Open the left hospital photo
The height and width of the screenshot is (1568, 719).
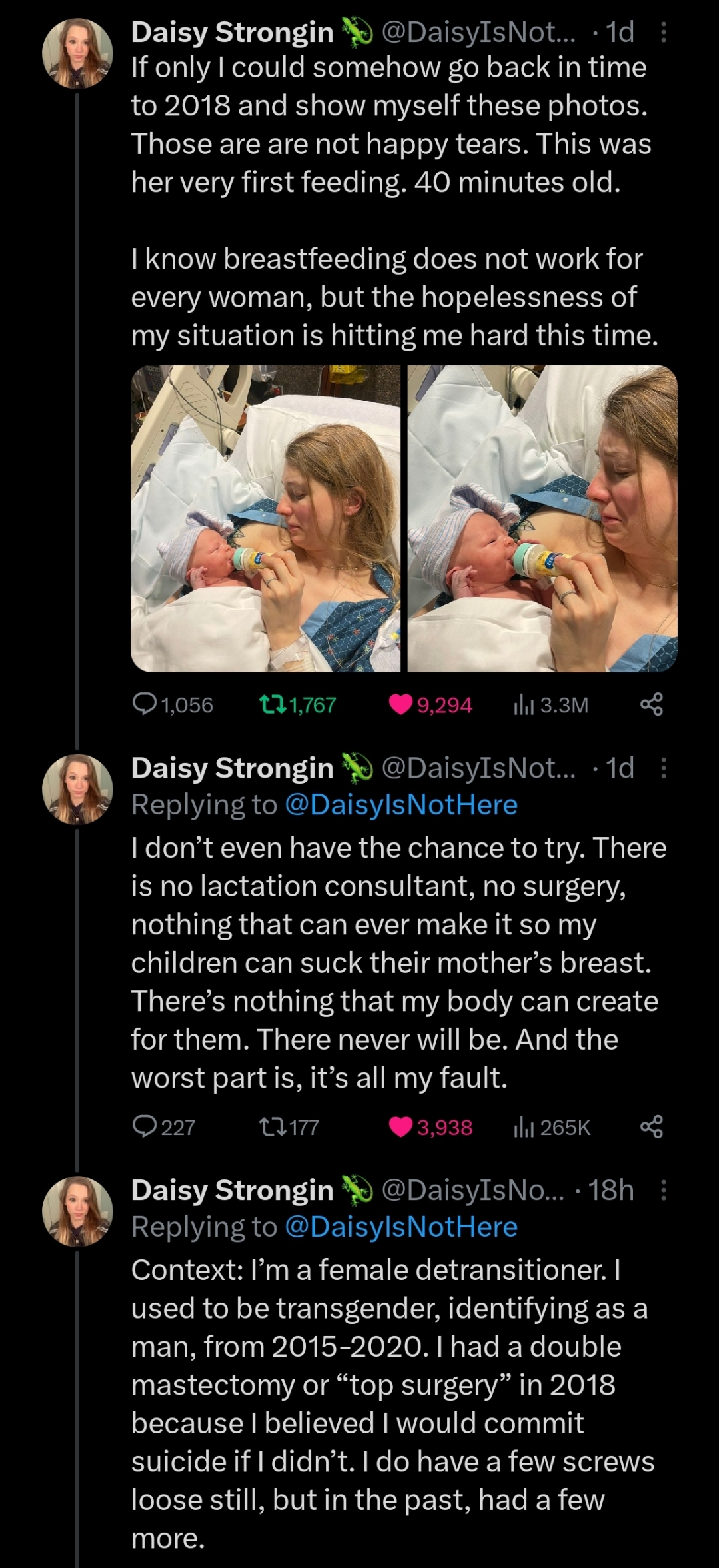266,518
